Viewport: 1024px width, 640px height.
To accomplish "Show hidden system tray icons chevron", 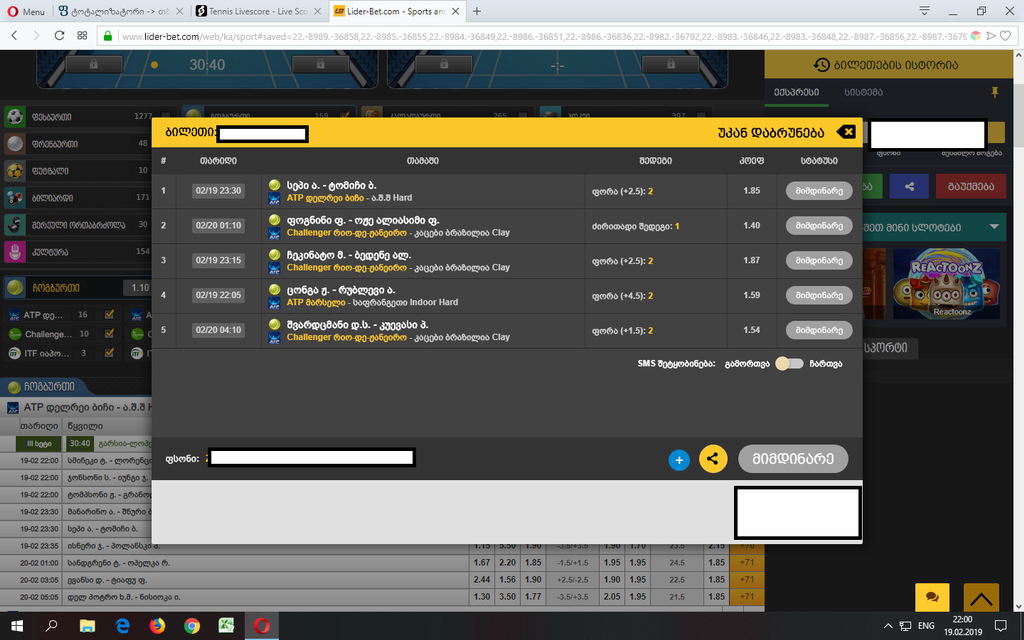I will point(888,626).
